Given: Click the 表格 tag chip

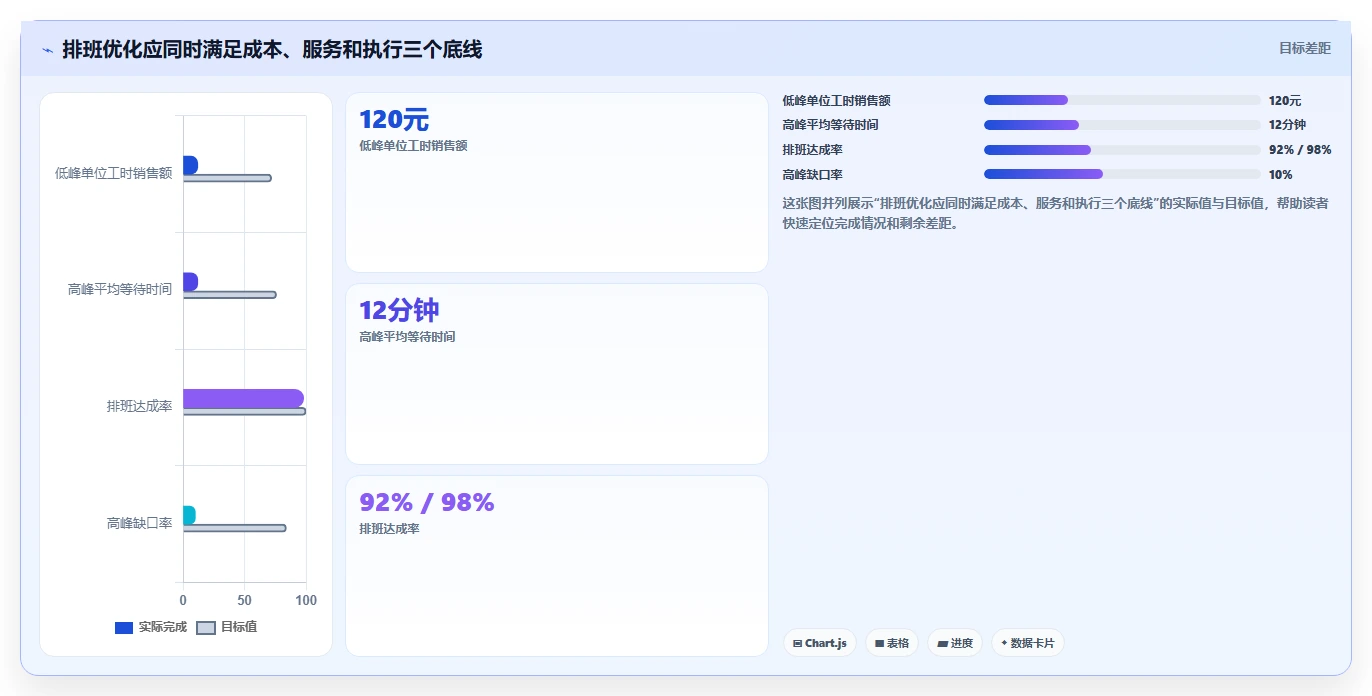Looking at the screenshot, I should coord(892,643).
